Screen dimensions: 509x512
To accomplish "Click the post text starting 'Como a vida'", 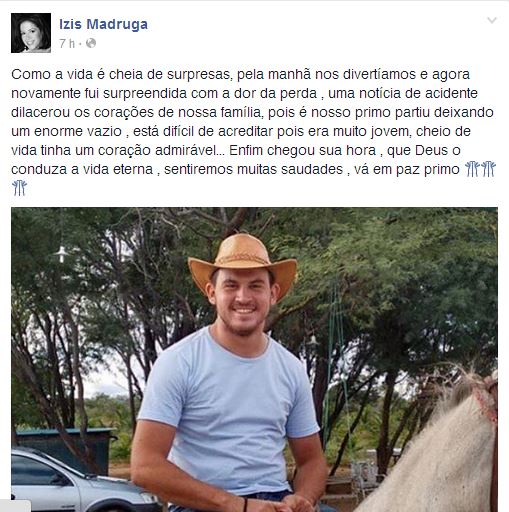I will click(253, 131).
